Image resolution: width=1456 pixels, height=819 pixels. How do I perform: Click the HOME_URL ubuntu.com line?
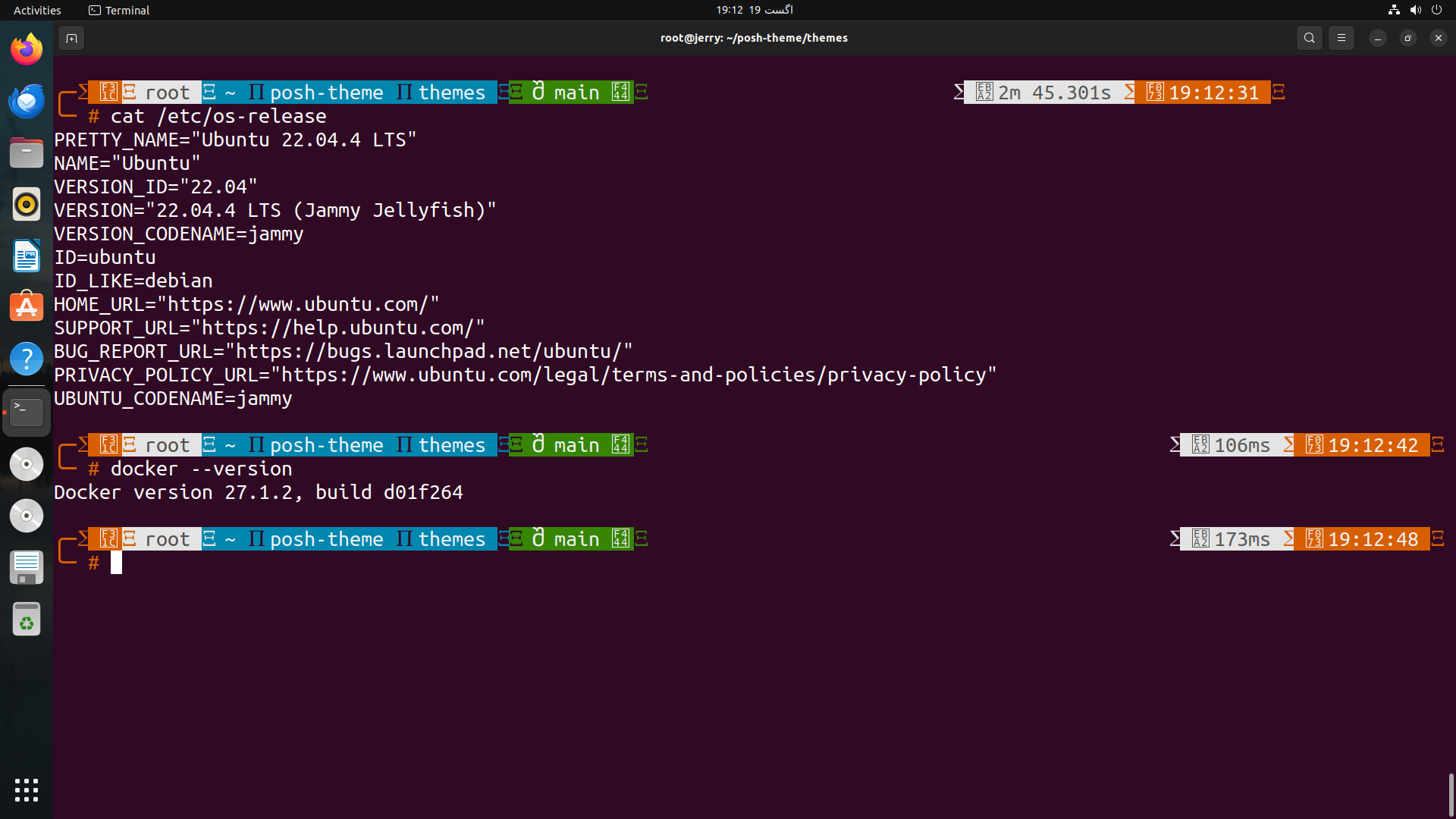tap(246, 304)
